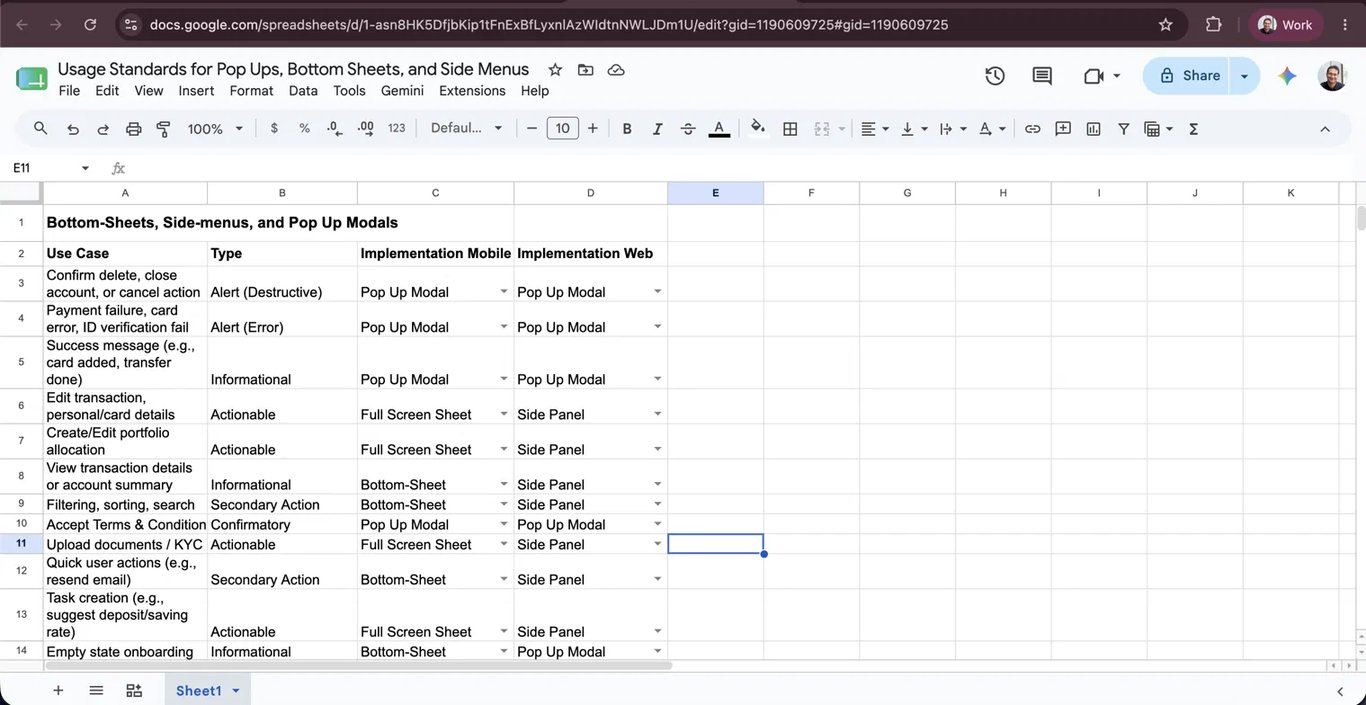Undo the last action
This screenshot has width=1366, height=705.
[x=73, y=129]
